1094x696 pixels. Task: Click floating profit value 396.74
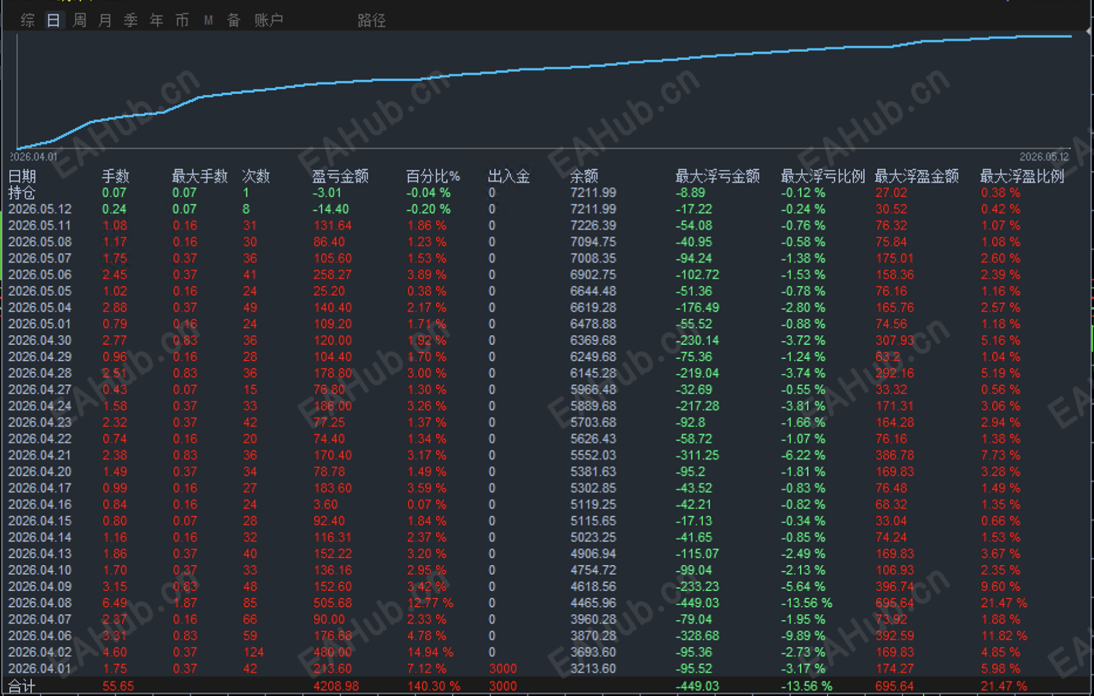[894, 587]
